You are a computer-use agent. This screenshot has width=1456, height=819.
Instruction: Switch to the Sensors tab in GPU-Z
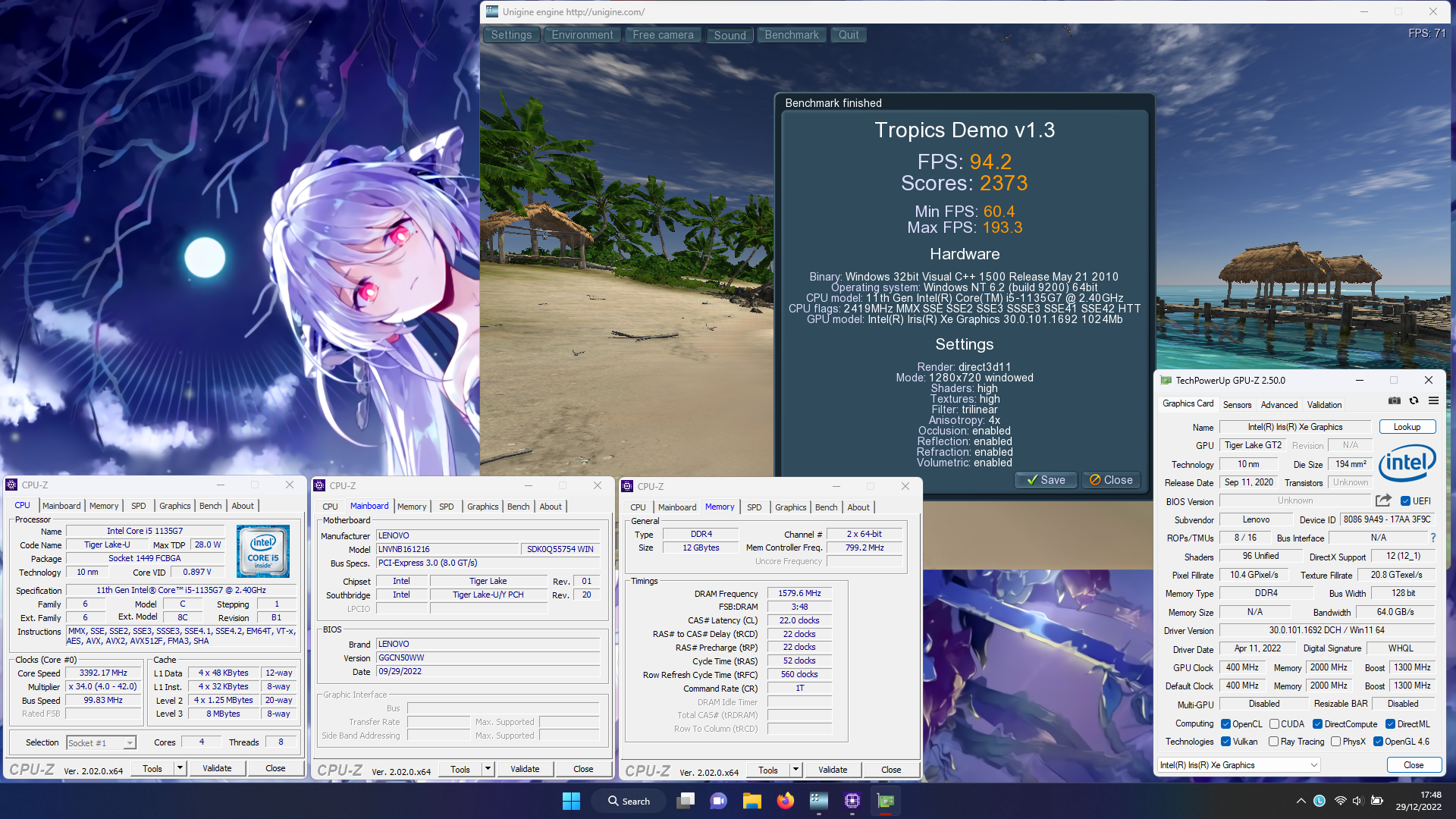(x=1237, y=404)
